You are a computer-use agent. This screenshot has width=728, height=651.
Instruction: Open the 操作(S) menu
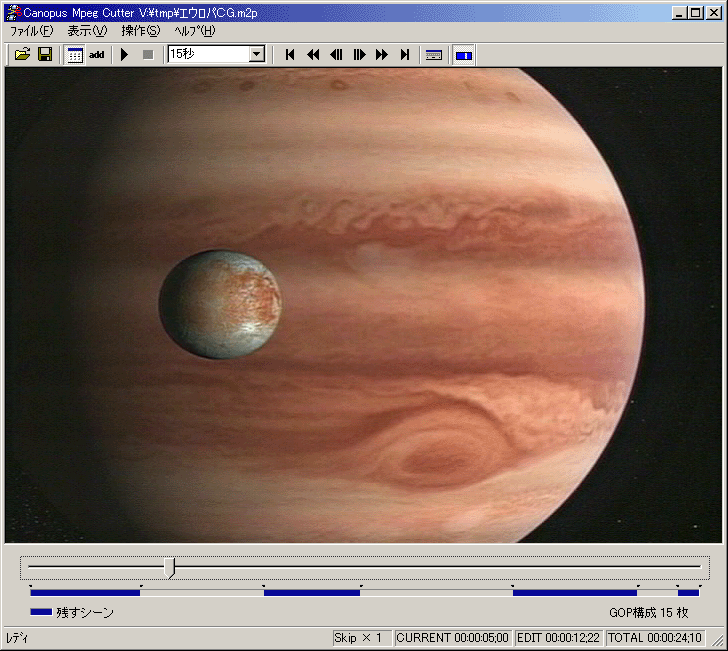coord(141,31)
